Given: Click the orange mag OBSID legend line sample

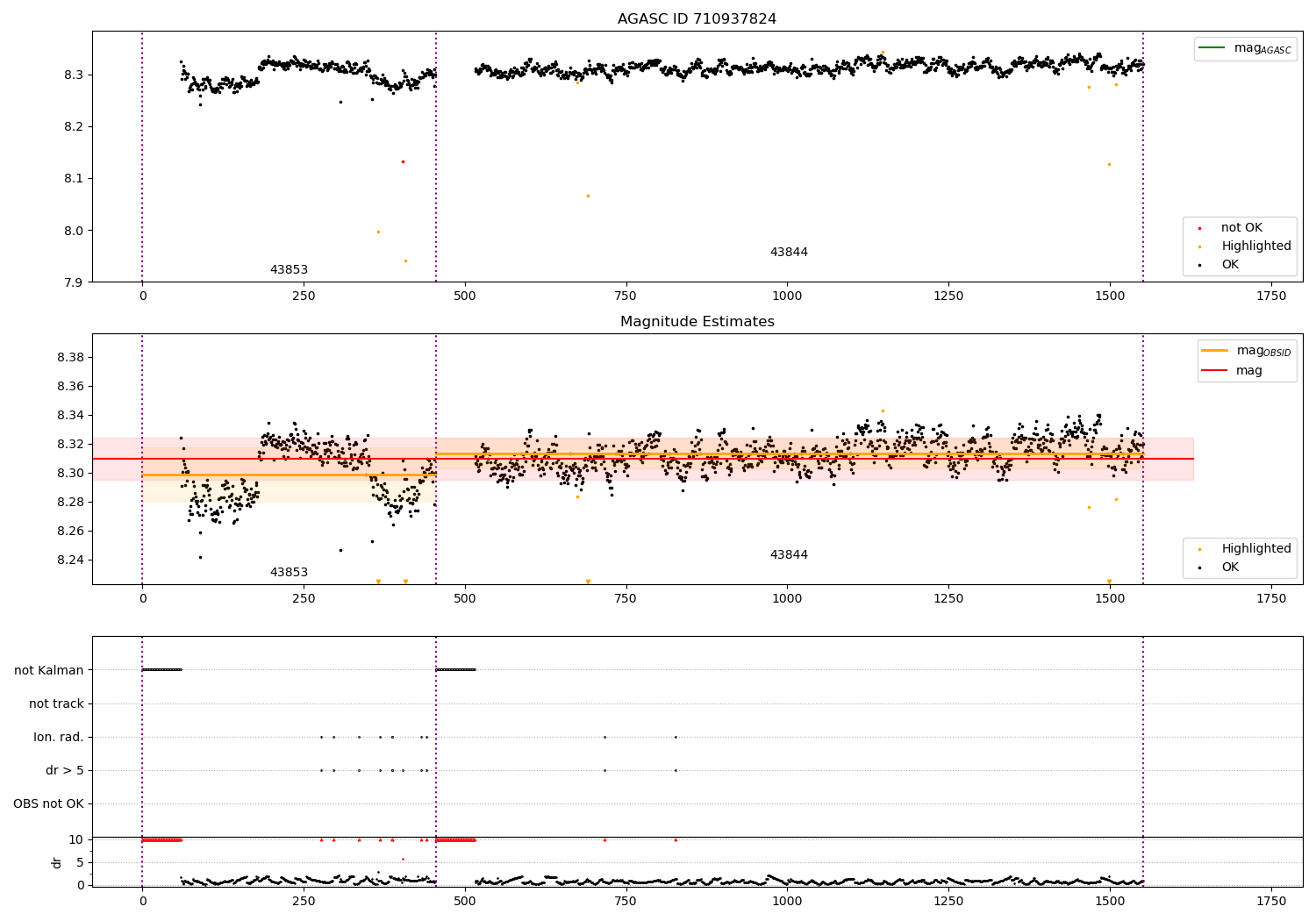Looking at the screenshot, I should pyautogui.click(x=1214, y=350).
